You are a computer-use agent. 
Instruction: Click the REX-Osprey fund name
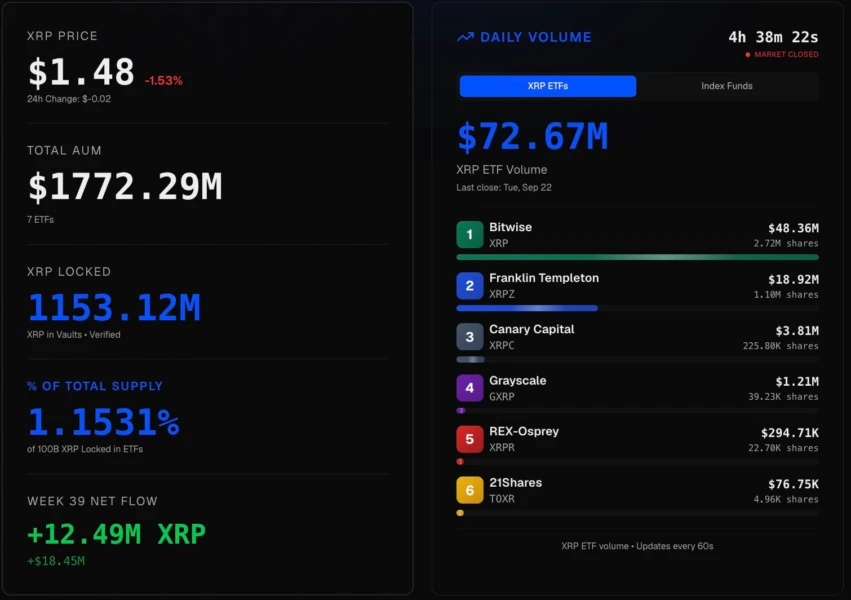524,431
